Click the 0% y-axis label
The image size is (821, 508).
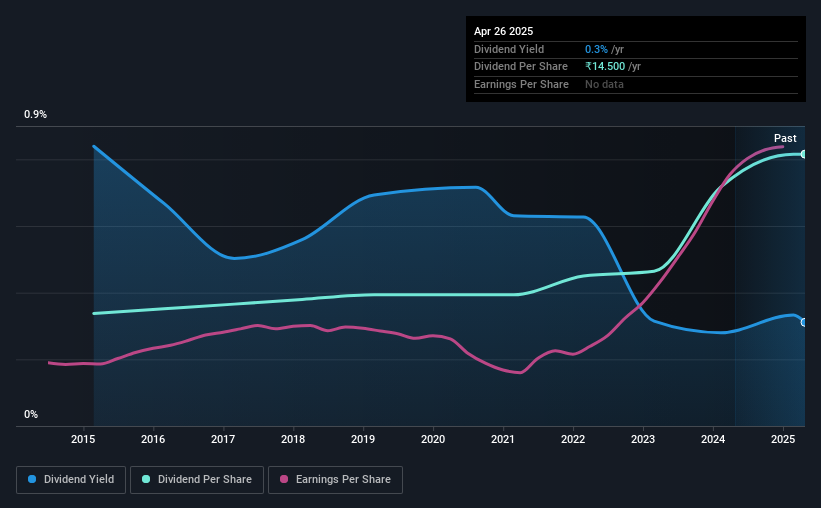(31, 414)
